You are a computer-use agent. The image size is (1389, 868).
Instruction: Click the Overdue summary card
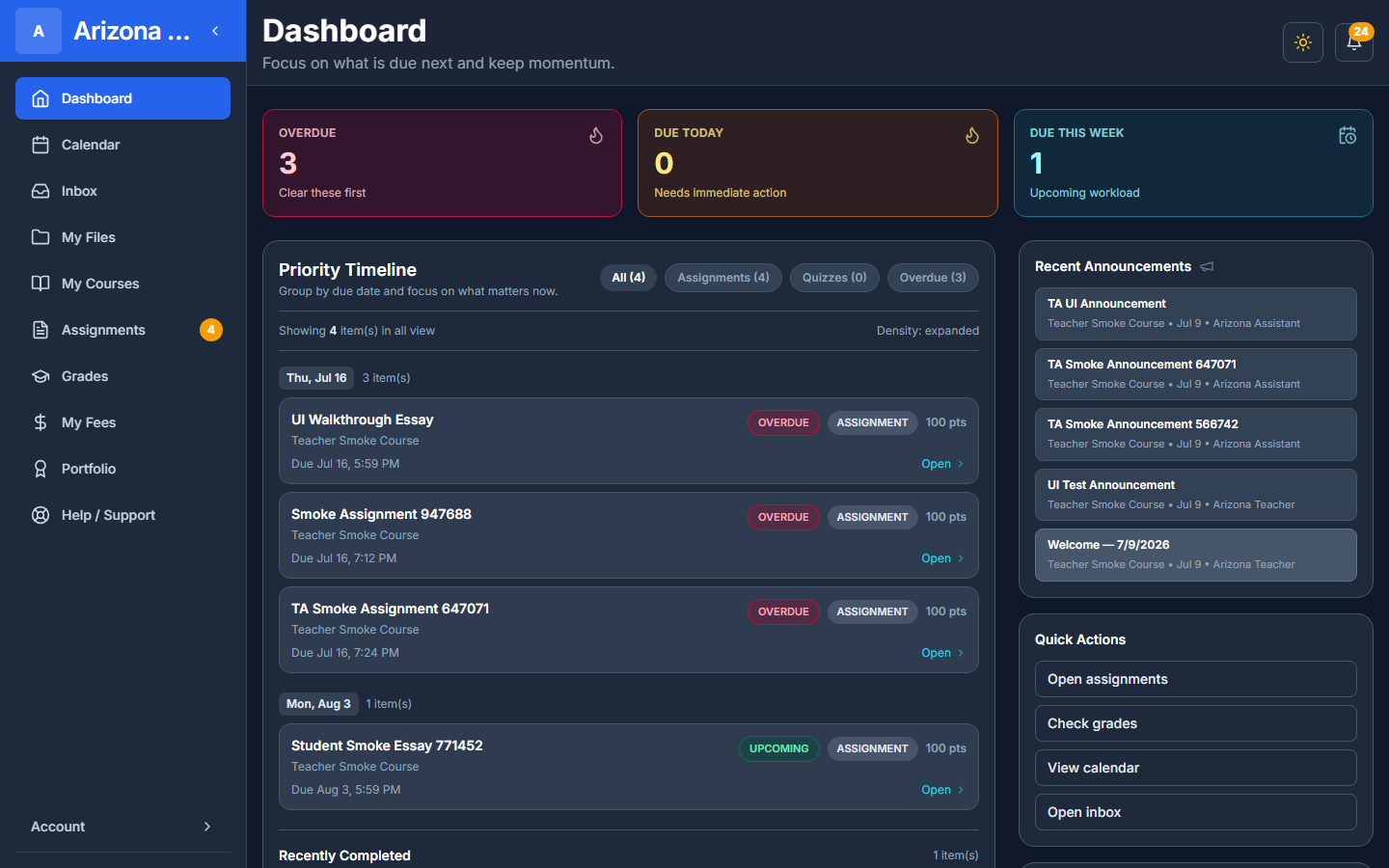click(x=442, y=163)
